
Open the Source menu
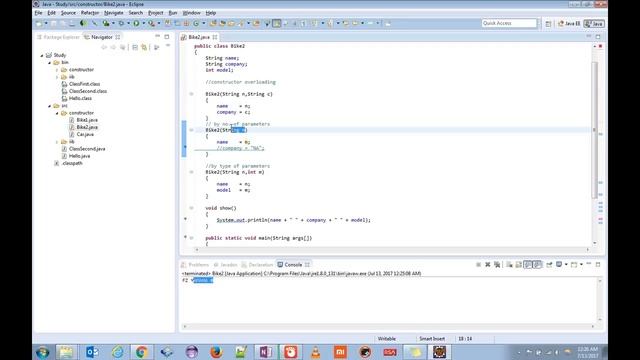tap(68, 13)
